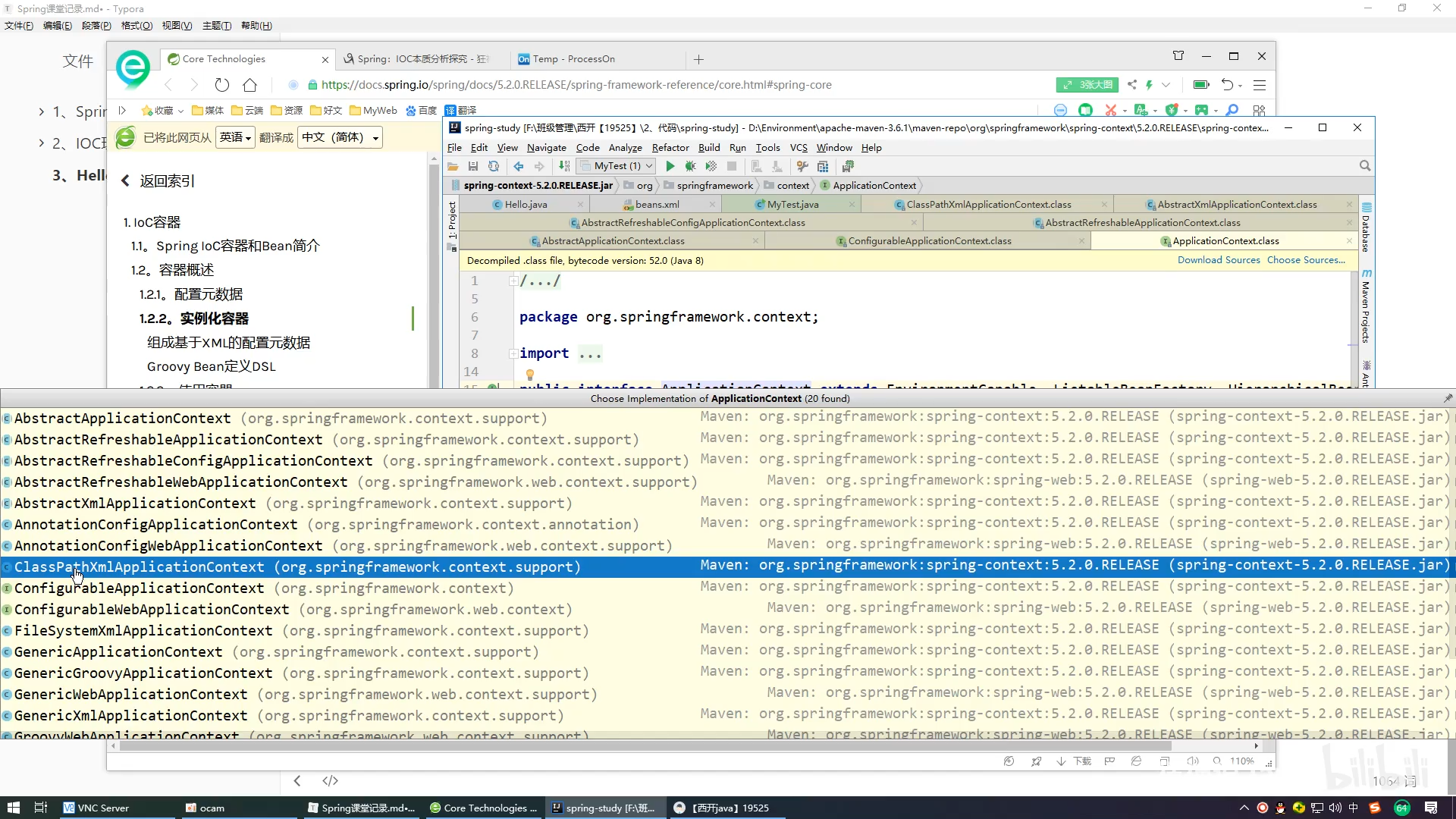The width and height of the screenshot is (1456, 819).
Task: Click the grey stop icon in the IntelliJ run toolbar
Action: 732,166
